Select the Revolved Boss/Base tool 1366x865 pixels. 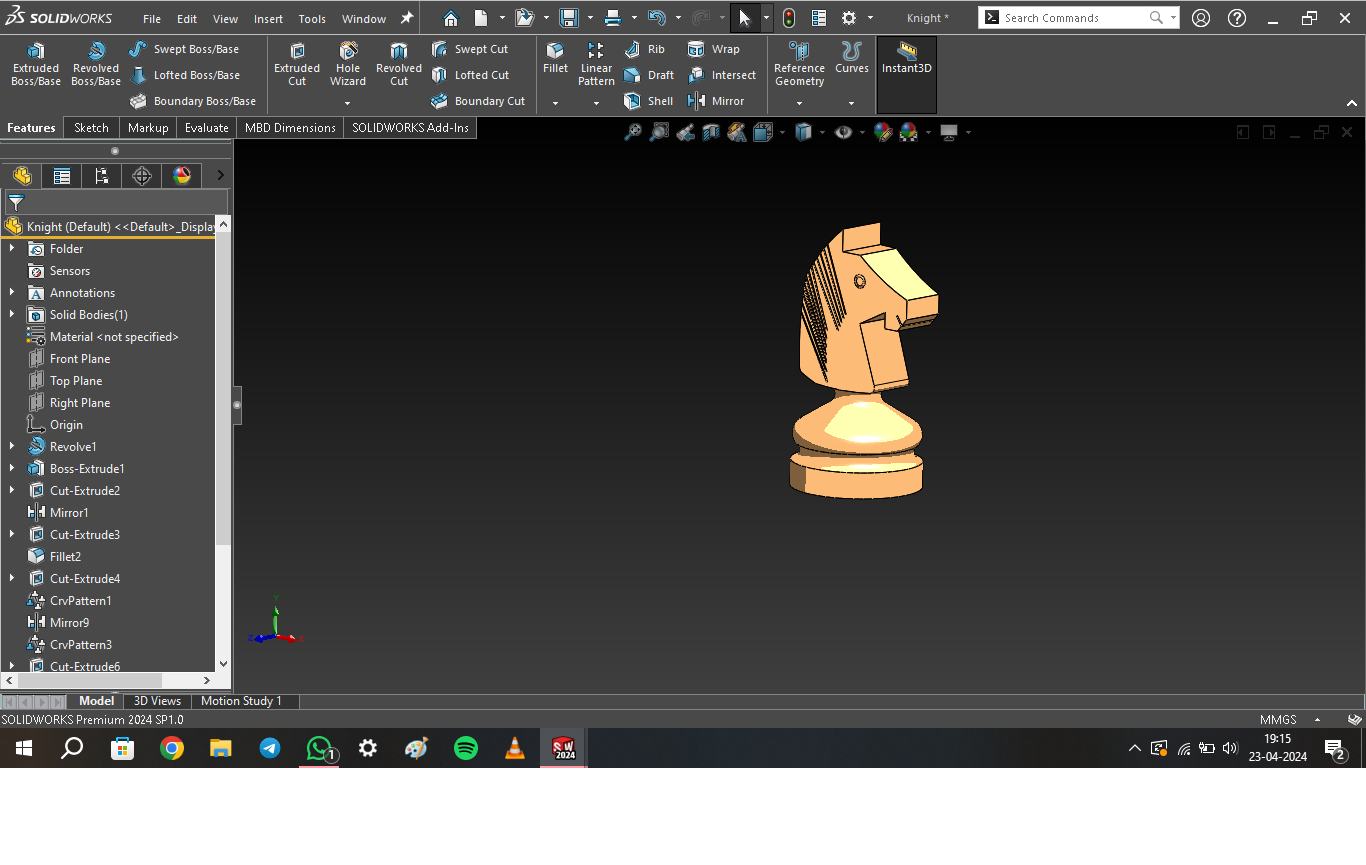coord(96,65)
